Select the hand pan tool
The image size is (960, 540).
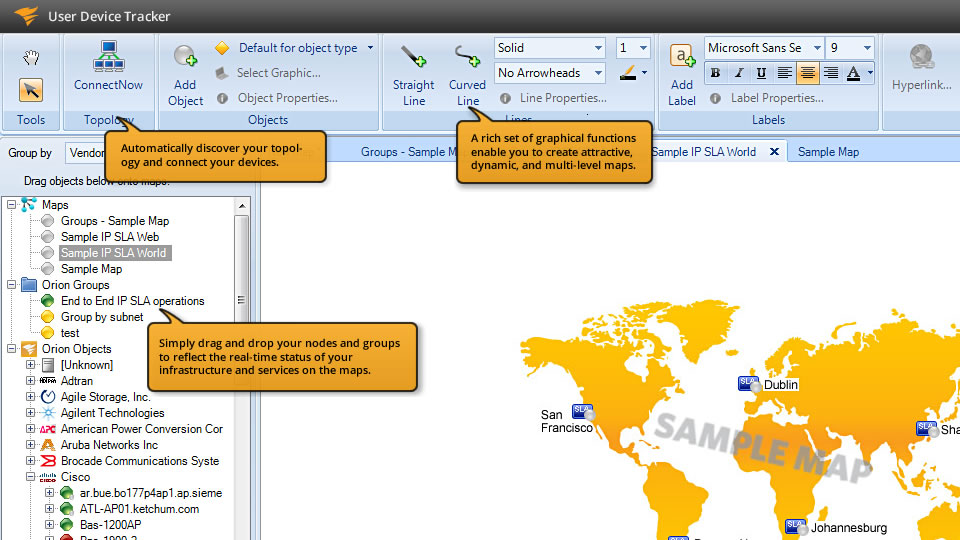31,58
